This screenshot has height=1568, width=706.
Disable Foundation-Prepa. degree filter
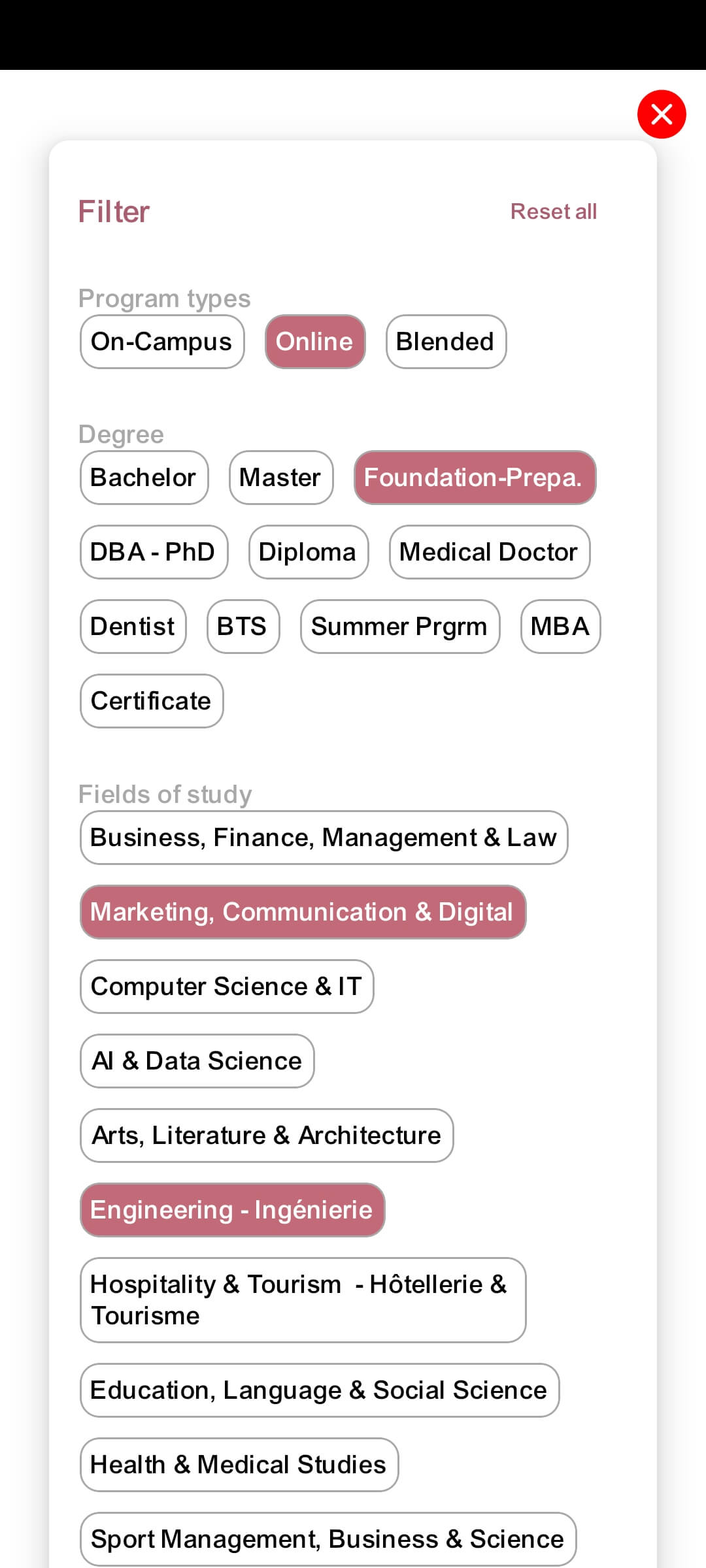[474, 478]
